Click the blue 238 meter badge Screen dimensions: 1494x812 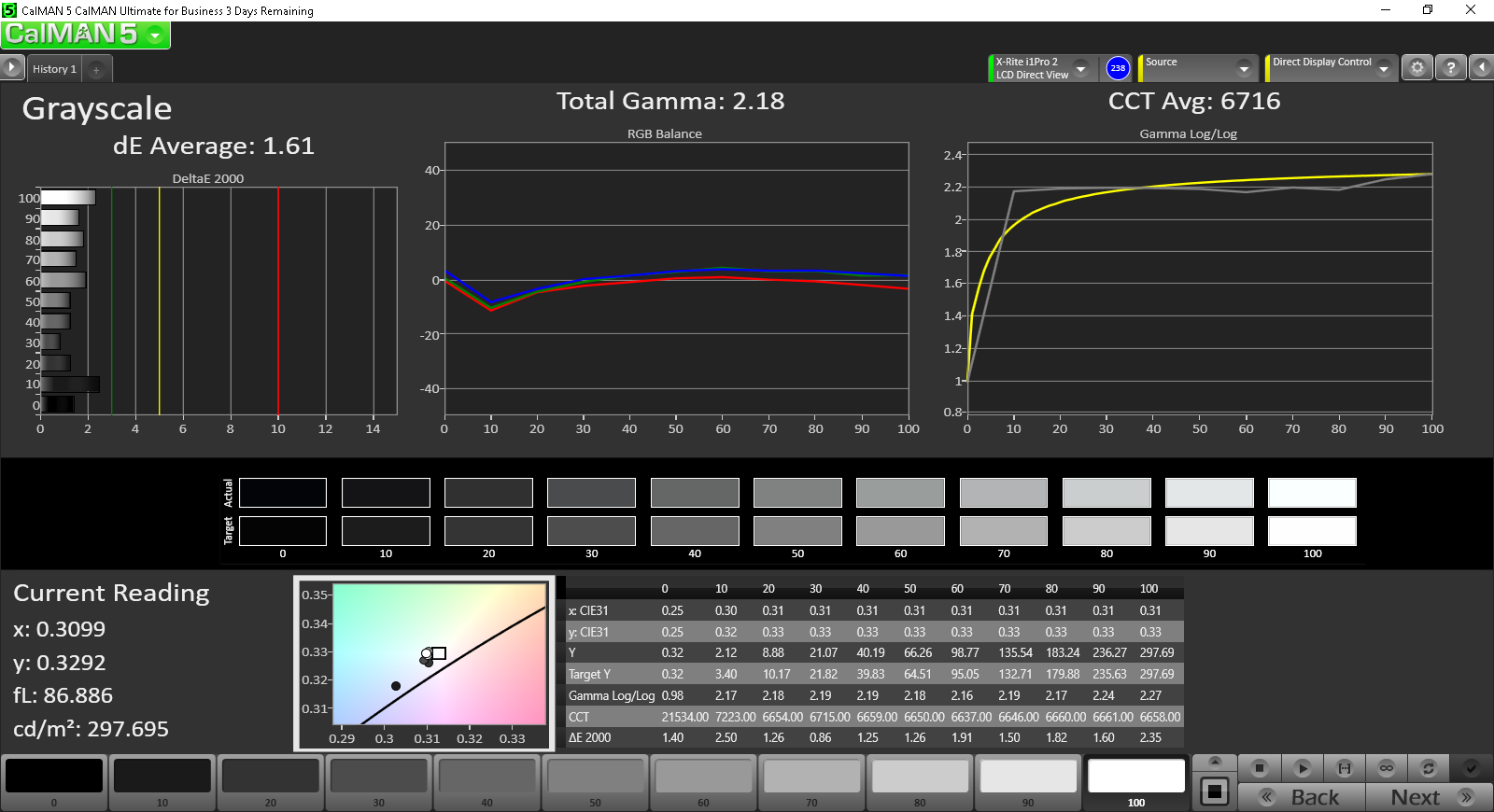coord(1118,68)
